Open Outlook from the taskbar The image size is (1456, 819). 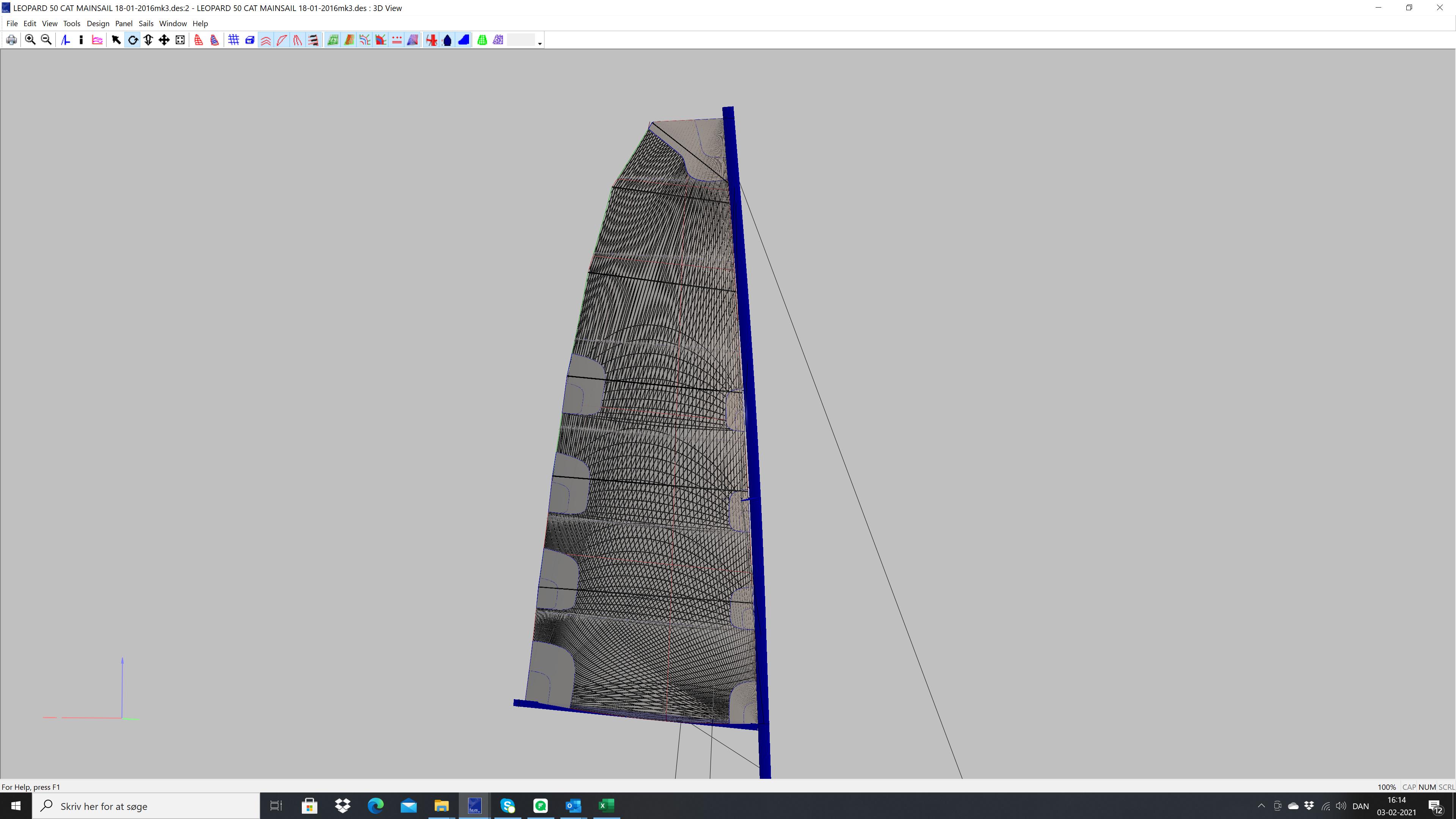click(573, 805)
